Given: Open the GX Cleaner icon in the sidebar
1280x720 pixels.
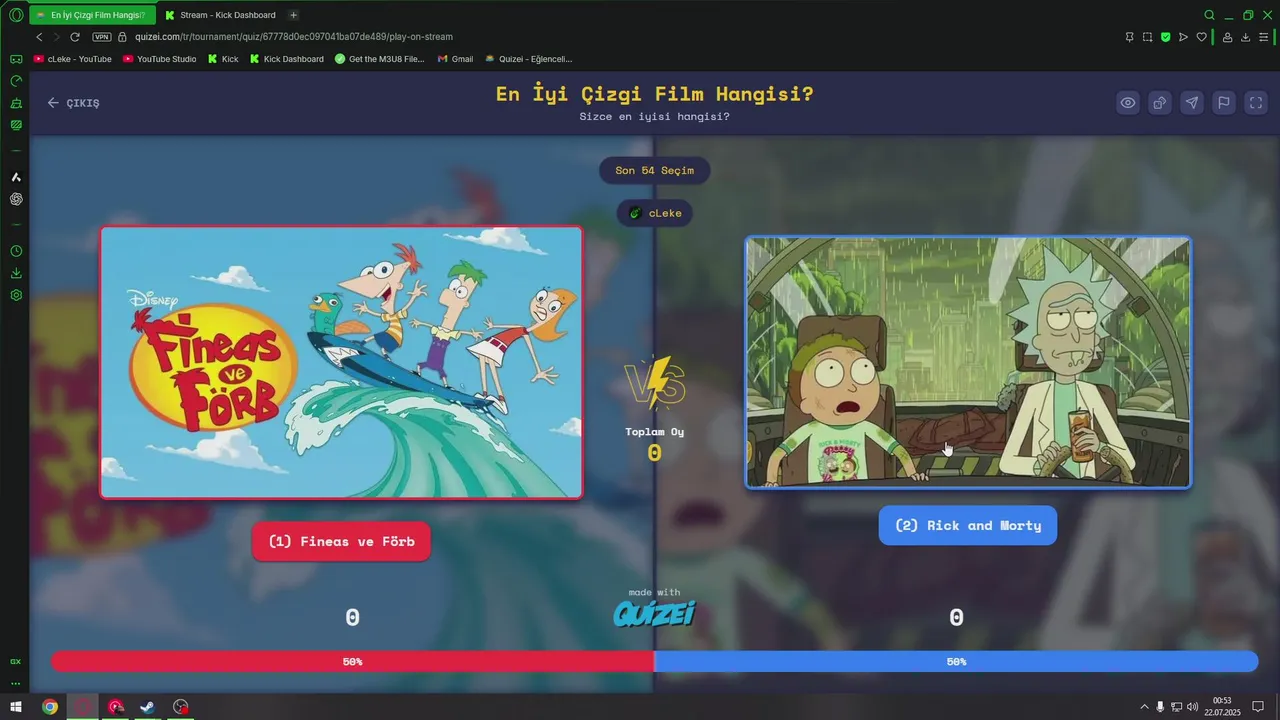Looking at the screenshot, I should pos(15,103).
